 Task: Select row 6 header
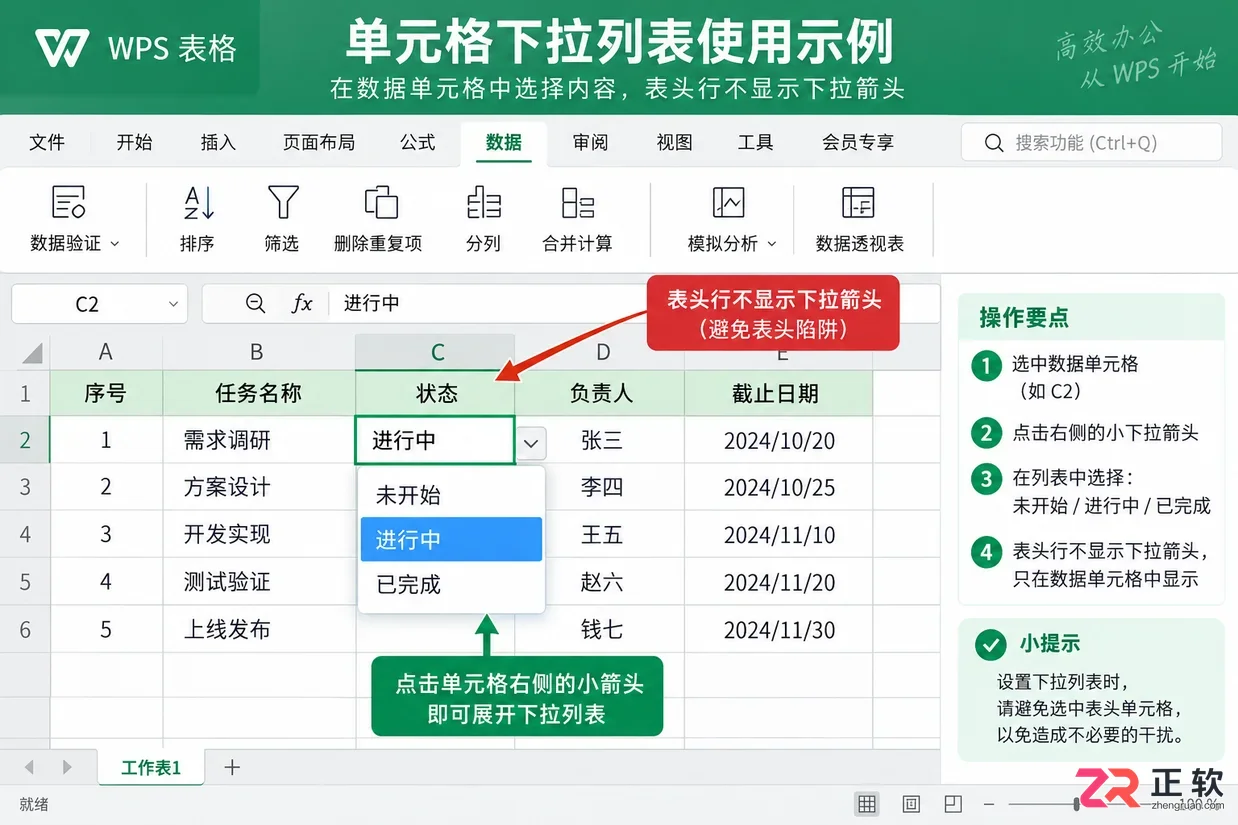click(x=25, y=630)
